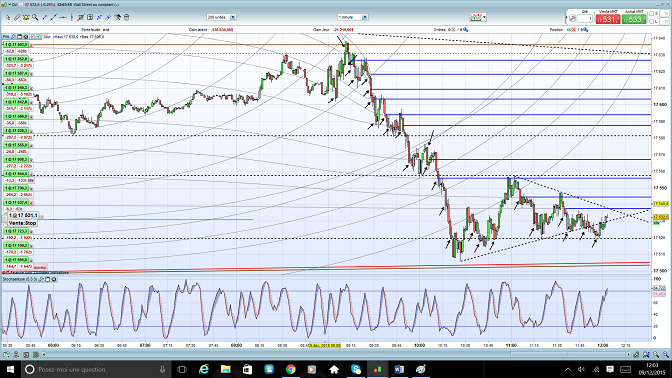Choose the diagonal trend line tool

pos(53,18)
